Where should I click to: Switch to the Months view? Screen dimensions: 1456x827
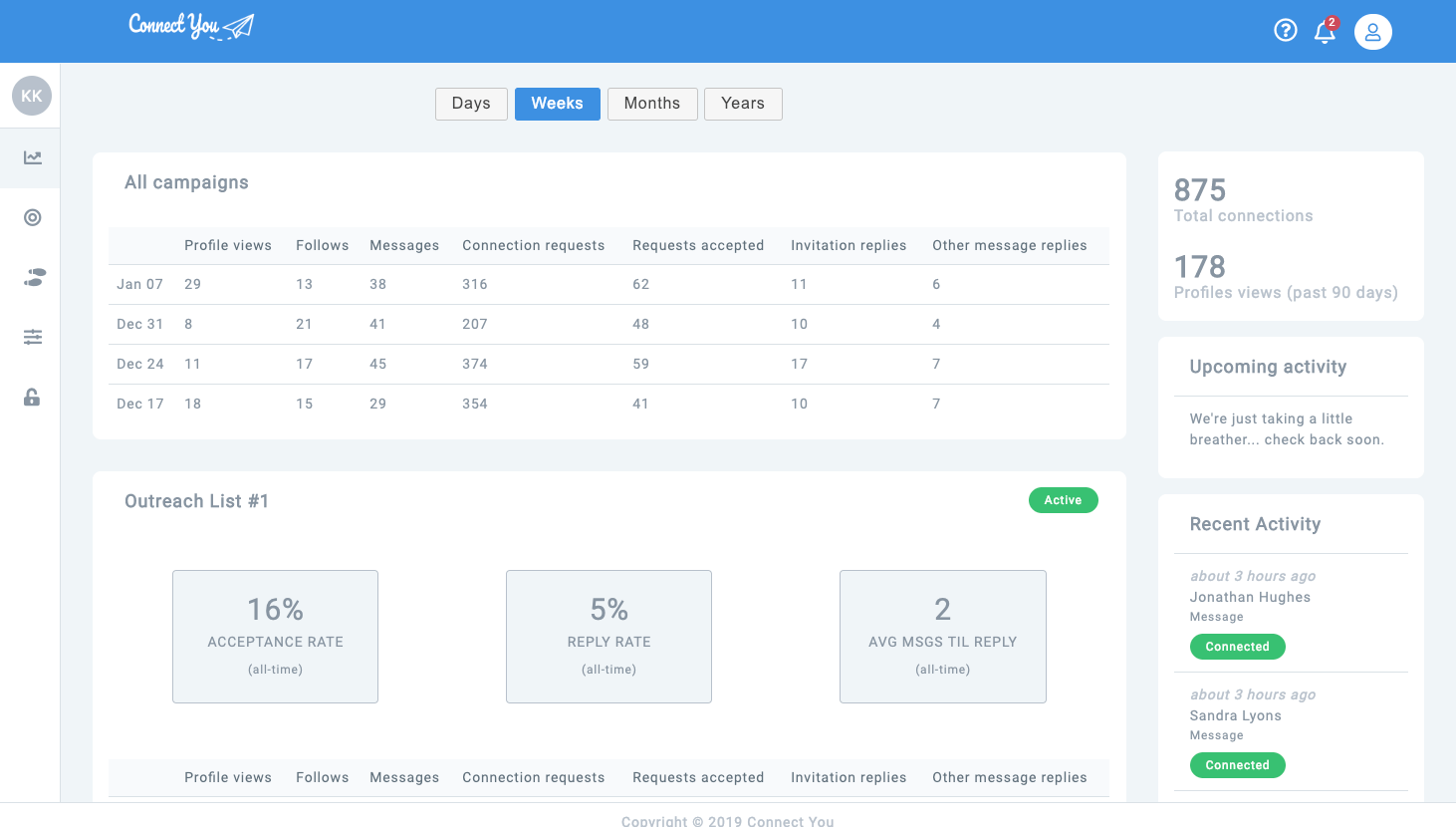tap(652, 104)
